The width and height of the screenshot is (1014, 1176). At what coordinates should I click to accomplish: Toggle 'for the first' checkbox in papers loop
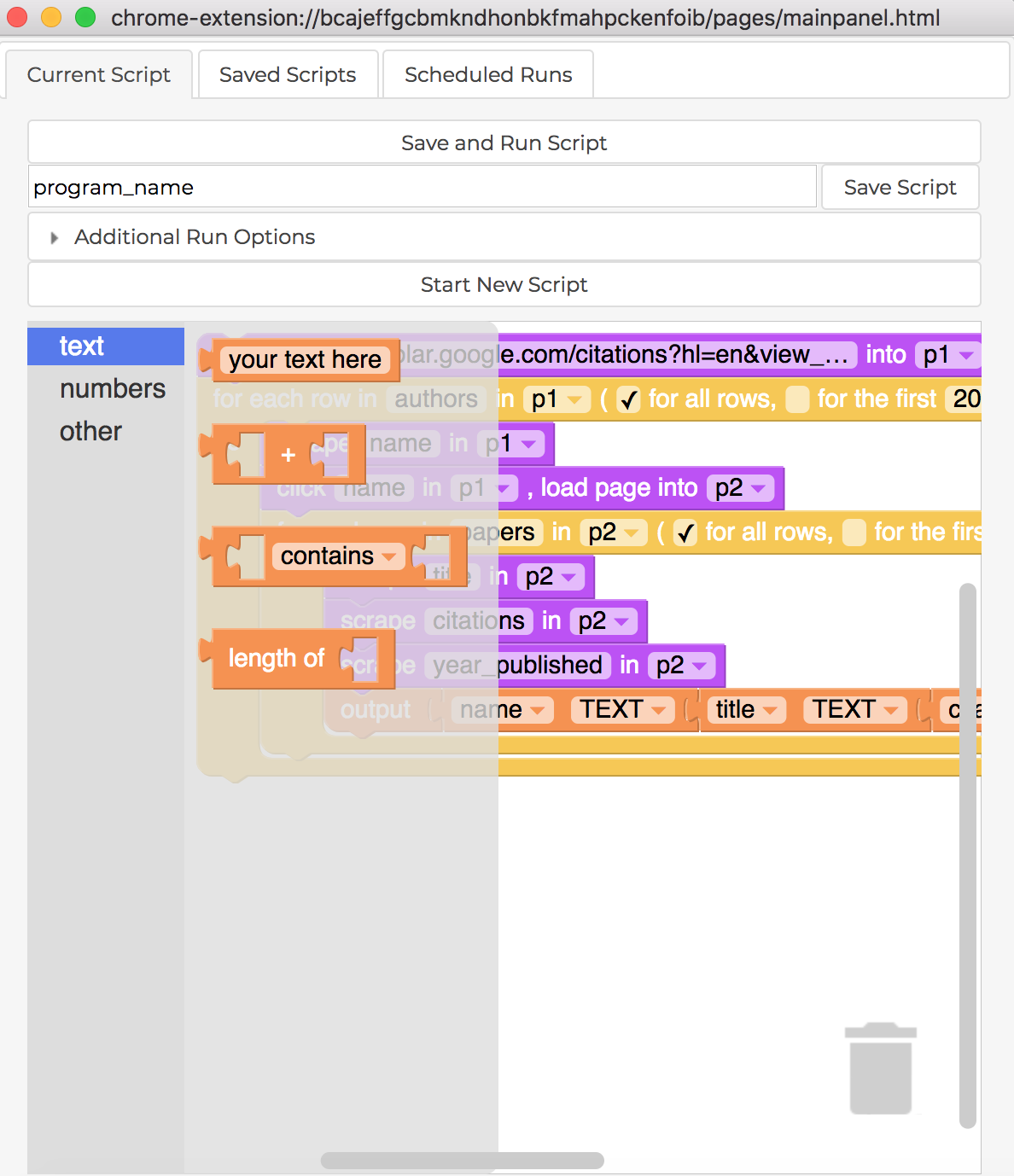(854, 533)
